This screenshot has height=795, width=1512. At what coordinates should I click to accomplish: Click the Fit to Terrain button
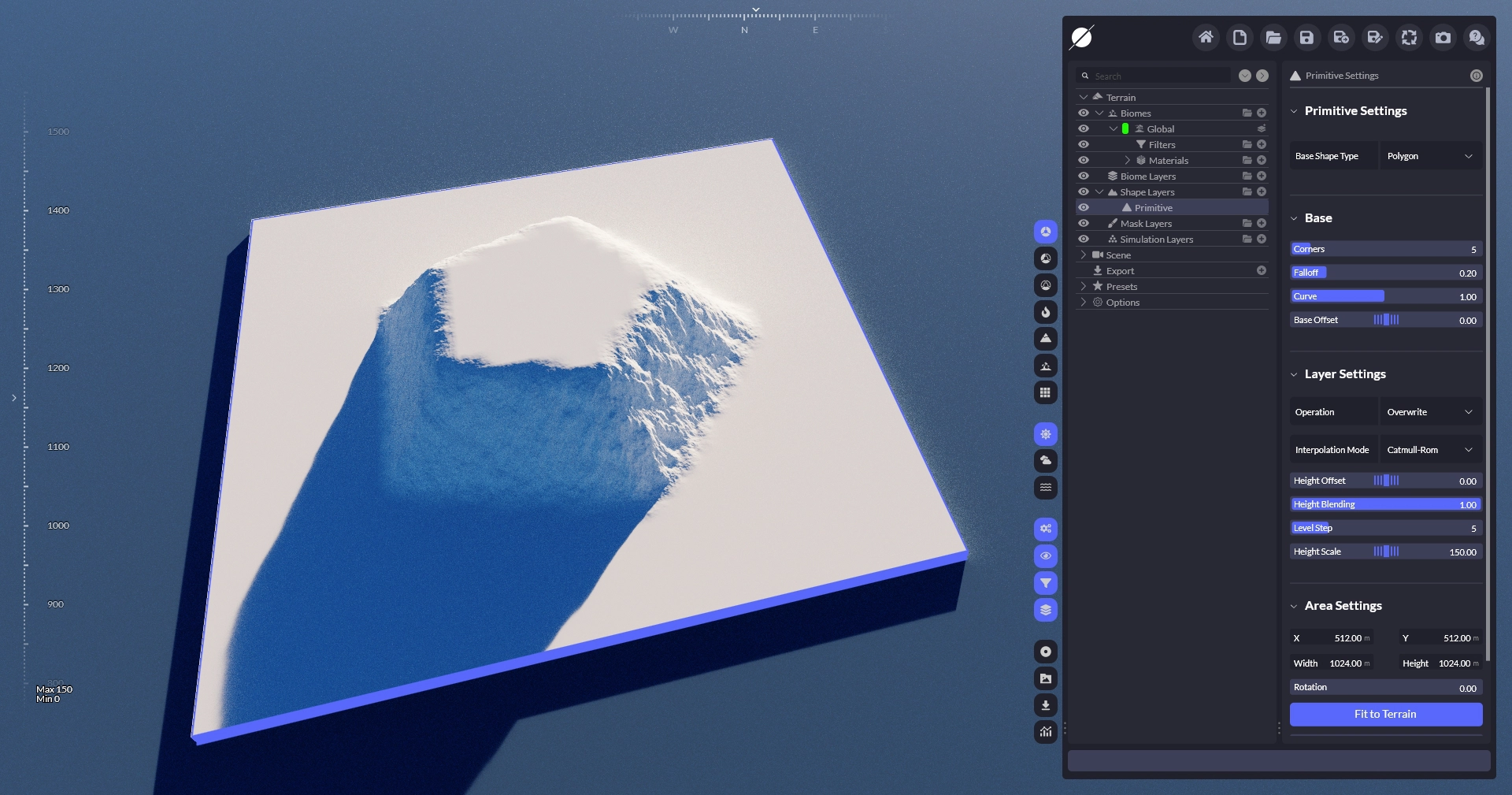(1385, 714)
